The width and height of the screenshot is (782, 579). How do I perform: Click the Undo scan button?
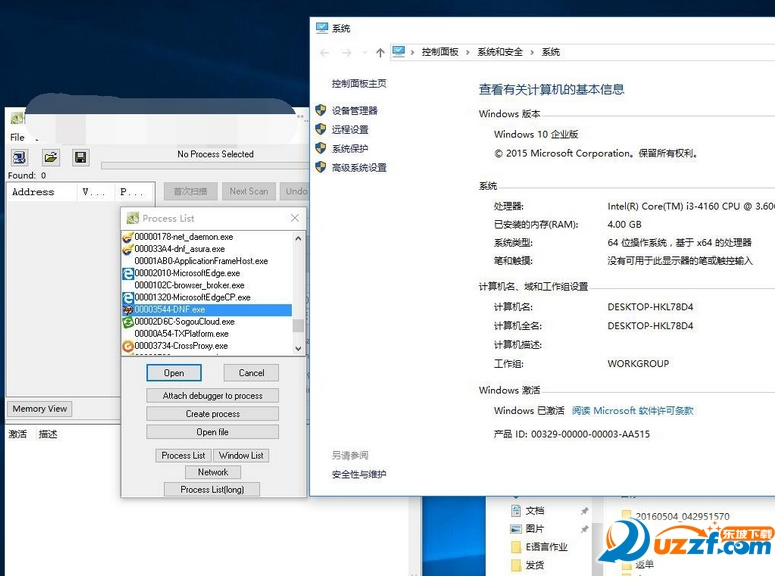(296, 191)
